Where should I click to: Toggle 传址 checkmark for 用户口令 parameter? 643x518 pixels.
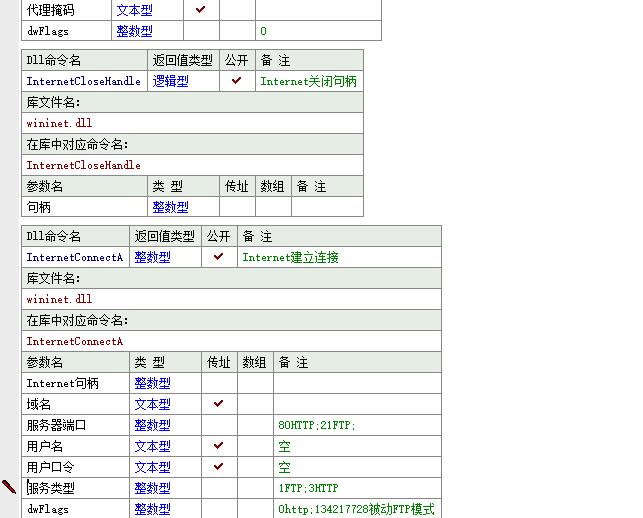coord(218,467)
